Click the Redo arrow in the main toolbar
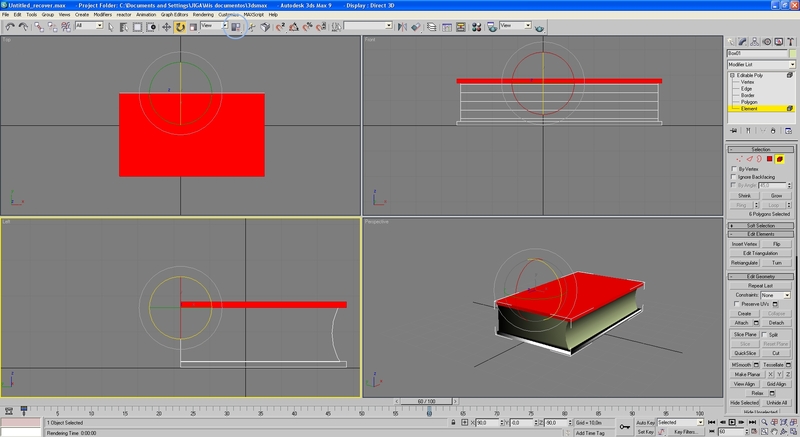 click(x=23, y=27)
